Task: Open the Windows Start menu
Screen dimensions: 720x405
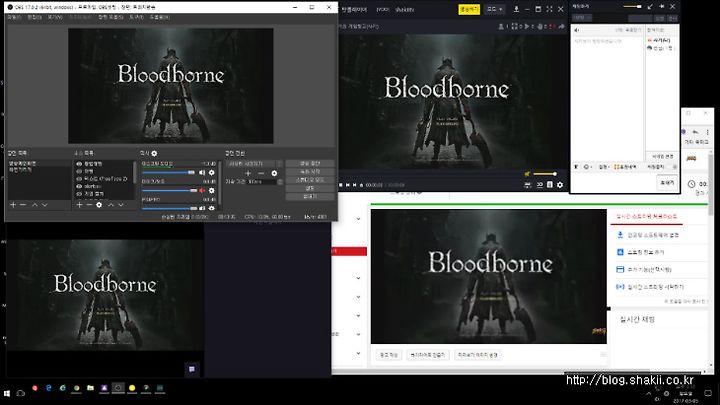Action: (7, 394)
